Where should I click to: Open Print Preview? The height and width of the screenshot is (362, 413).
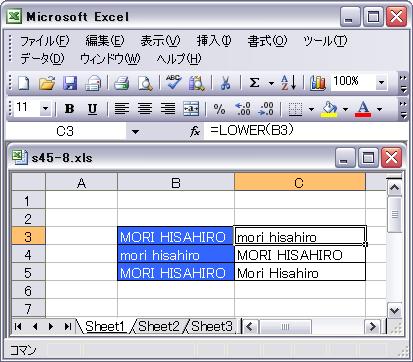point(145,83)
